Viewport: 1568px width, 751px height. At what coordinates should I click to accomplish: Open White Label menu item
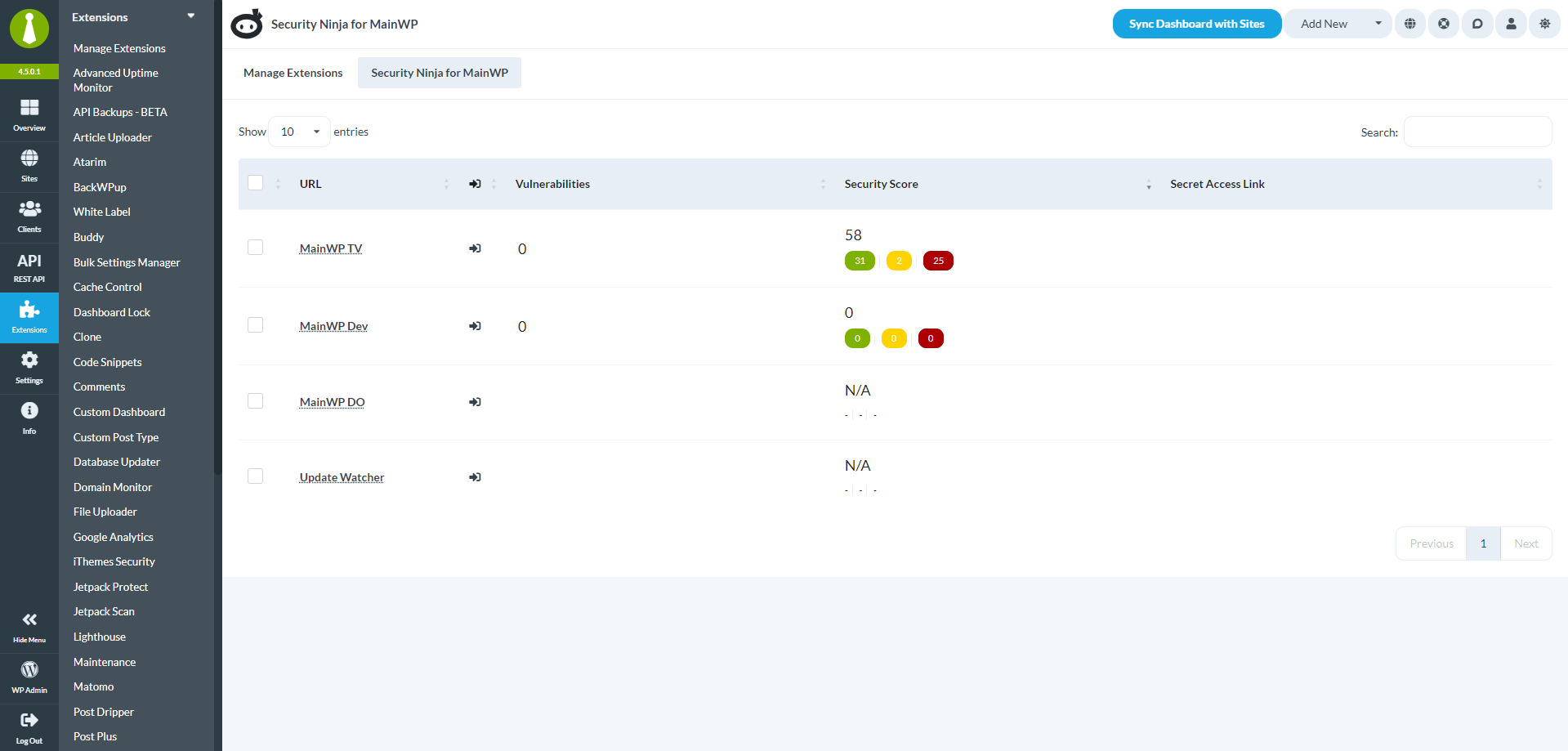coord(102,212)
